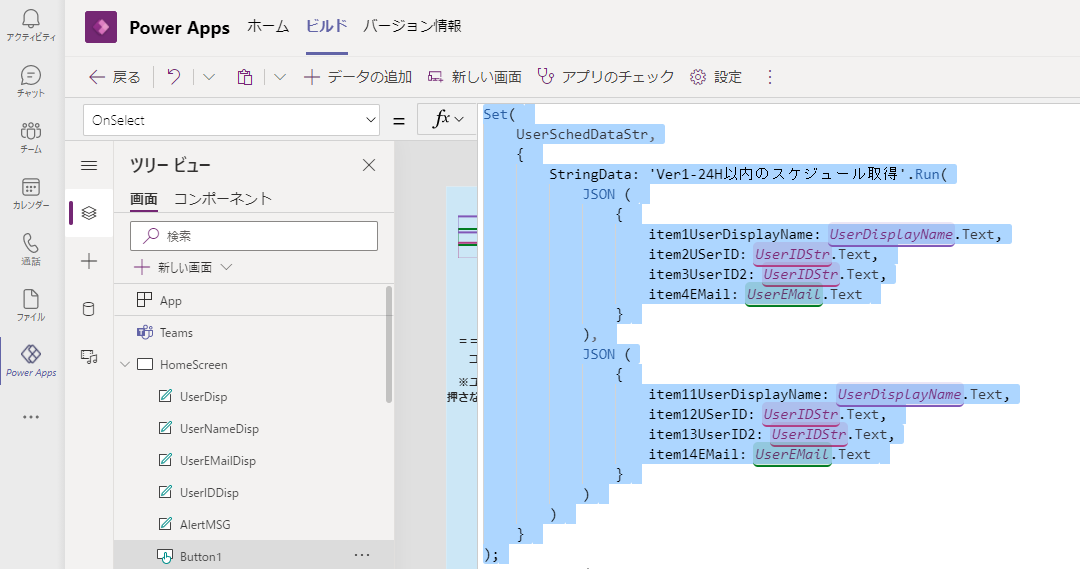
Task: Open the undo dropdown chevron
Action: [x=209, y=77]
